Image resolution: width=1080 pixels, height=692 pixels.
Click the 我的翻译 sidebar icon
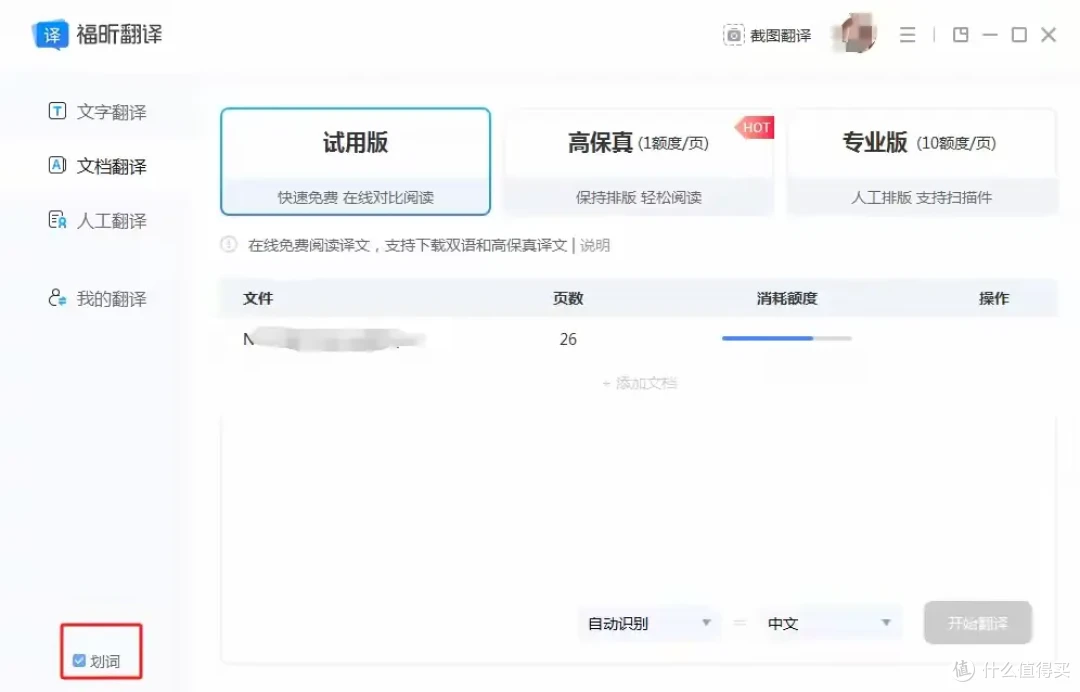tap(57, 297)
